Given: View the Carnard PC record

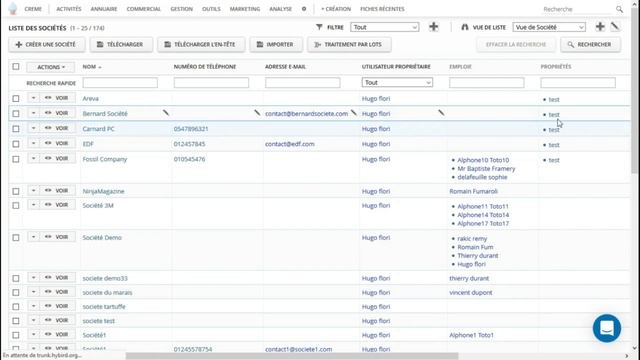Looking at the screenshot, I should pos(58,128).
